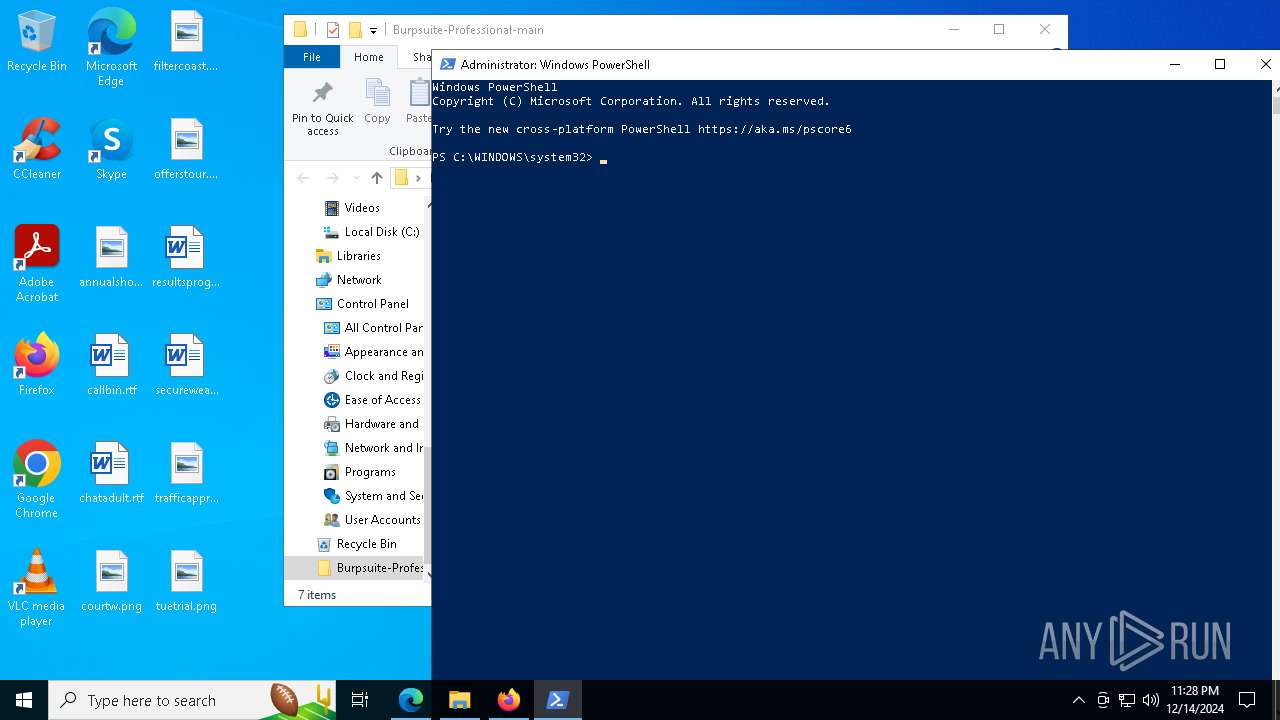This screenshot has width=1280, height=720.
Task: Switch to Home tab in Explorer ribbon
Action: (368, 57)
